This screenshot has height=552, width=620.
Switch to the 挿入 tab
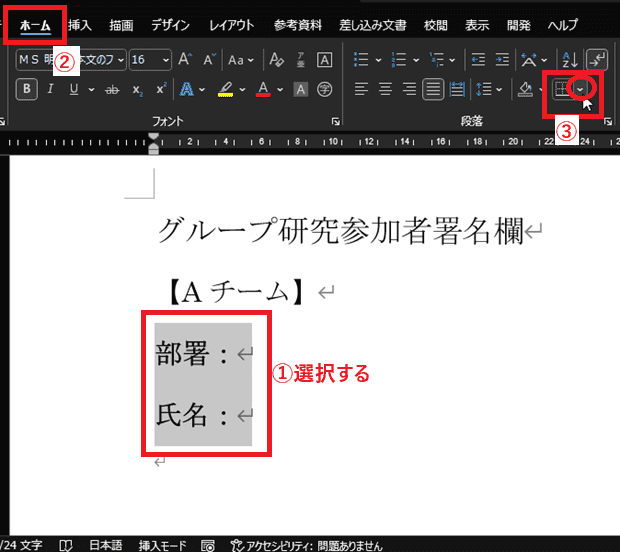tap(81, 24)
